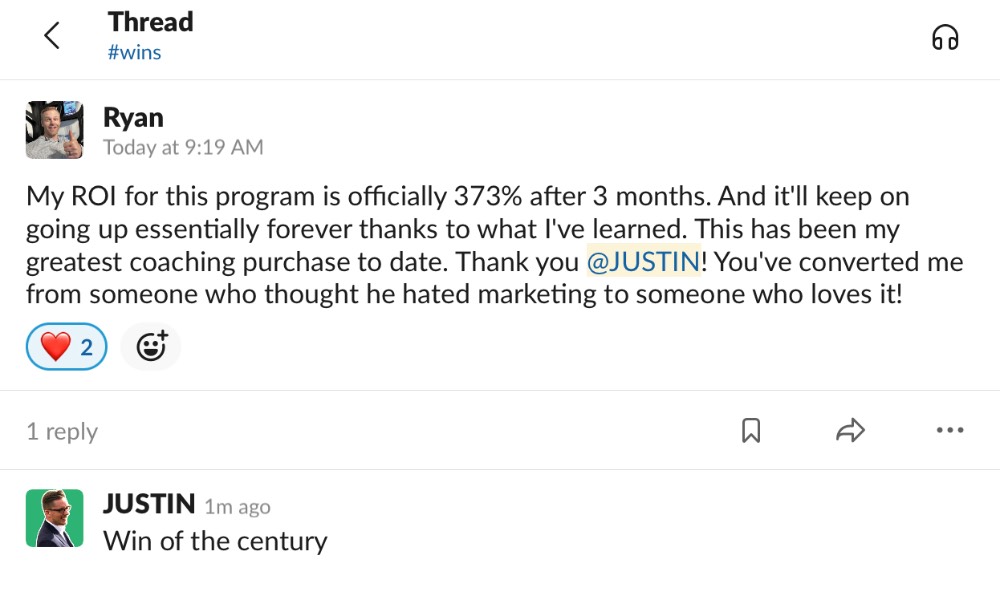
Task: Tap Ryan's profile photo avatar
Action: pyautogui.click(x=54, y=130)
